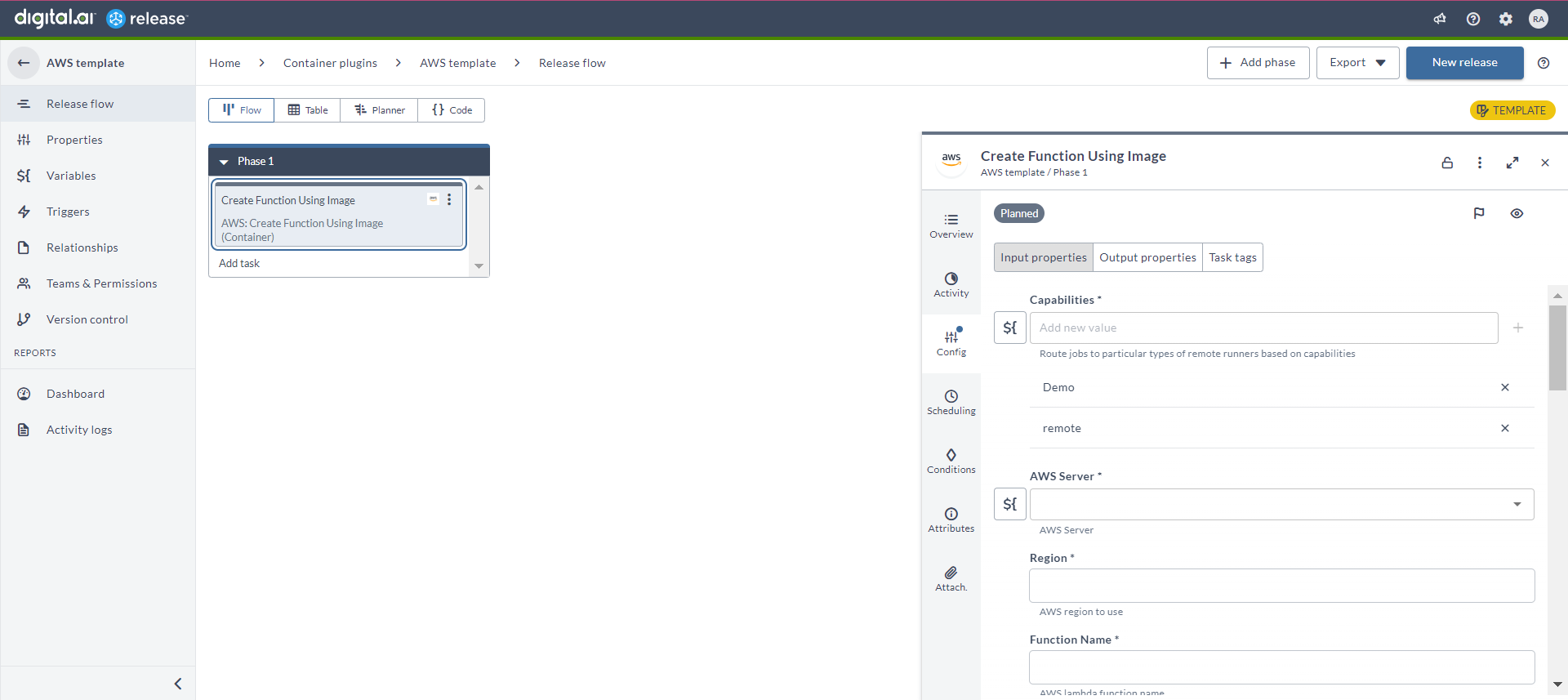Close the task details panel
Viewport: 1568px width, 700px height.
1545,163
